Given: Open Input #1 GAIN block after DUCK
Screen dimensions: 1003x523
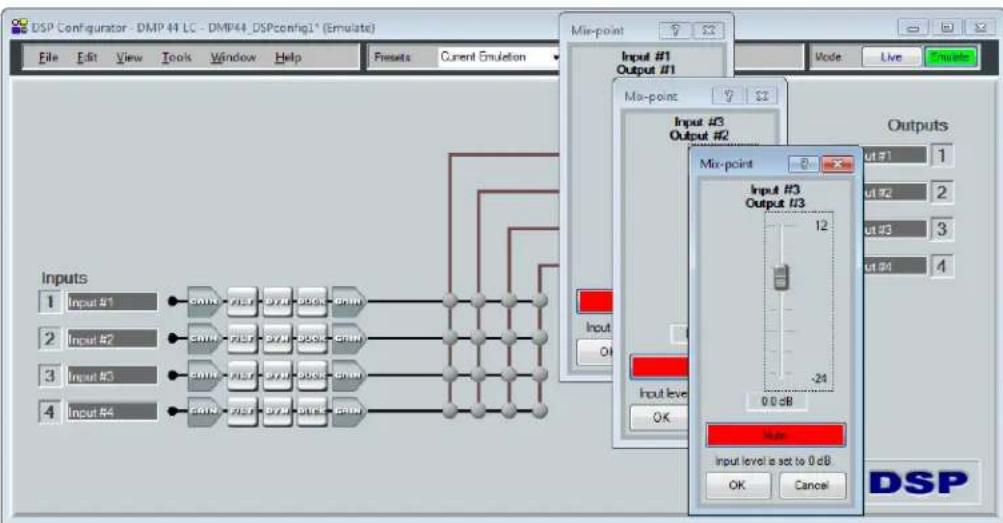Looking at the screenshot, I should 349,301.
